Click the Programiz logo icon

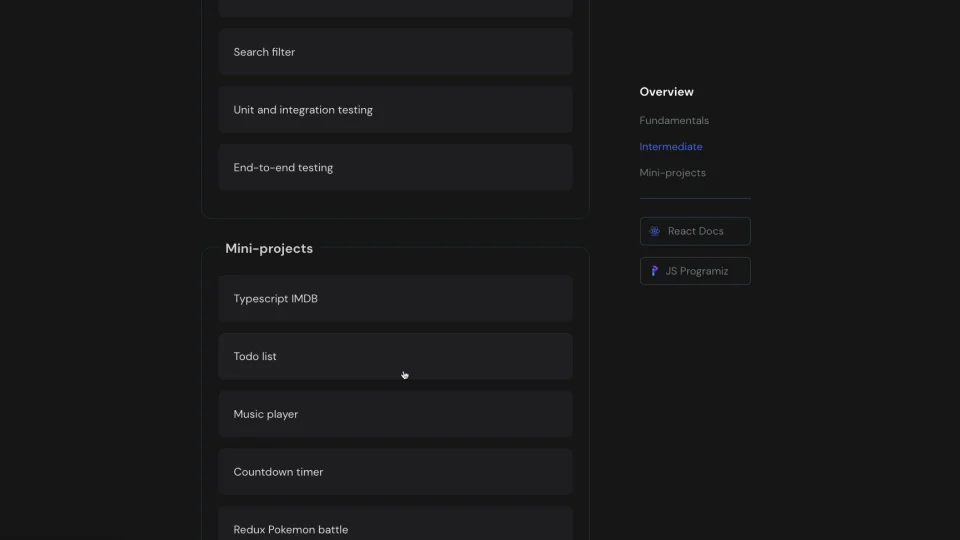coord(654,271)
